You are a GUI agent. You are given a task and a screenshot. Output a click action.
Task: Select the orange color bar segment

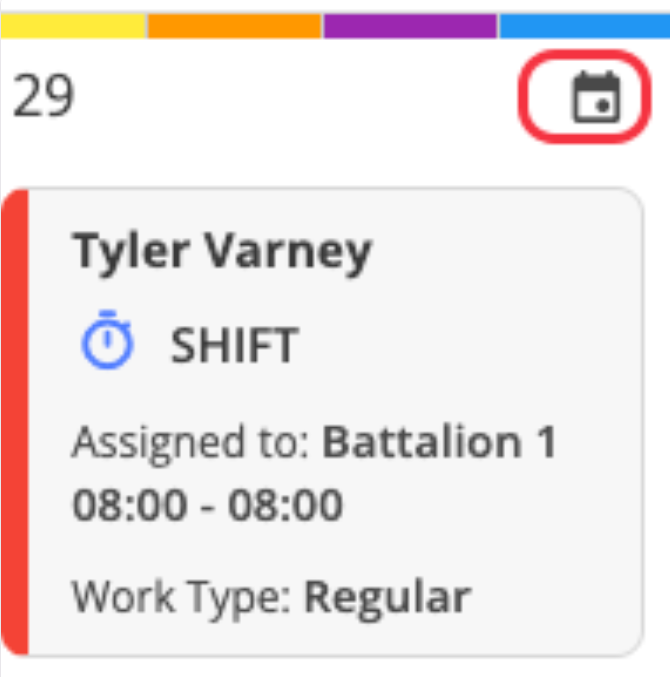234,26
